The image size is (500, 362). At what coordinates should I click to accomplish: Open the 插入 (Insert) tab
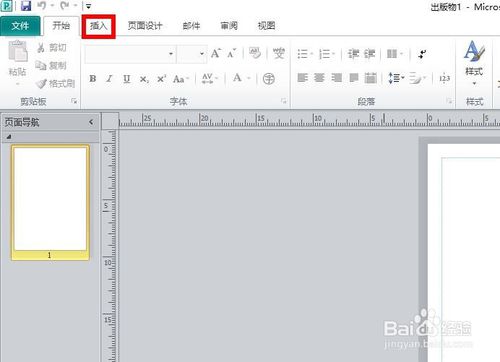click(99, 26)
